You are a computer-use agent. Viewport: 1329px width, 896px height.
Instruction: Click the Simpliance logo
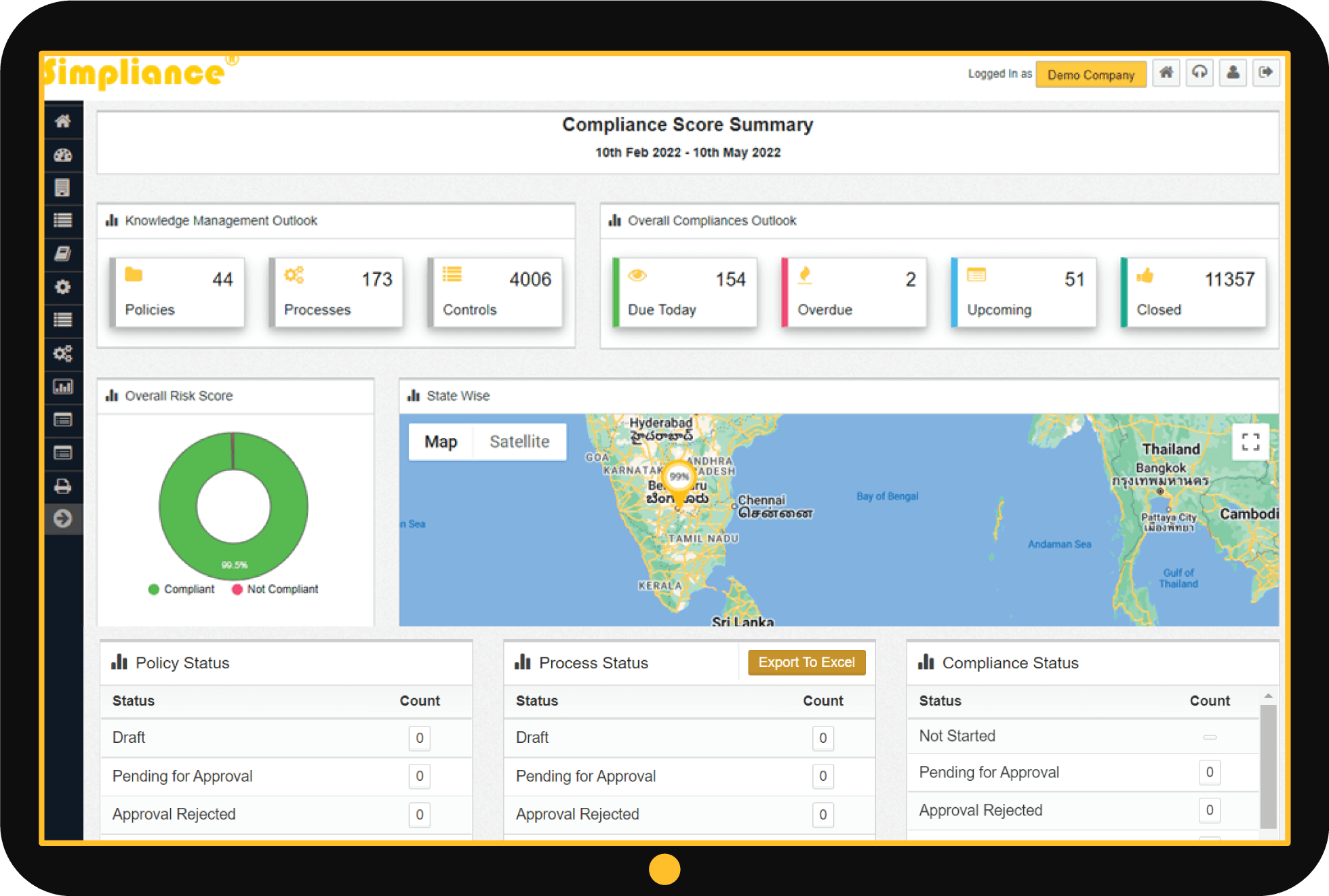(x=140, y=73)
